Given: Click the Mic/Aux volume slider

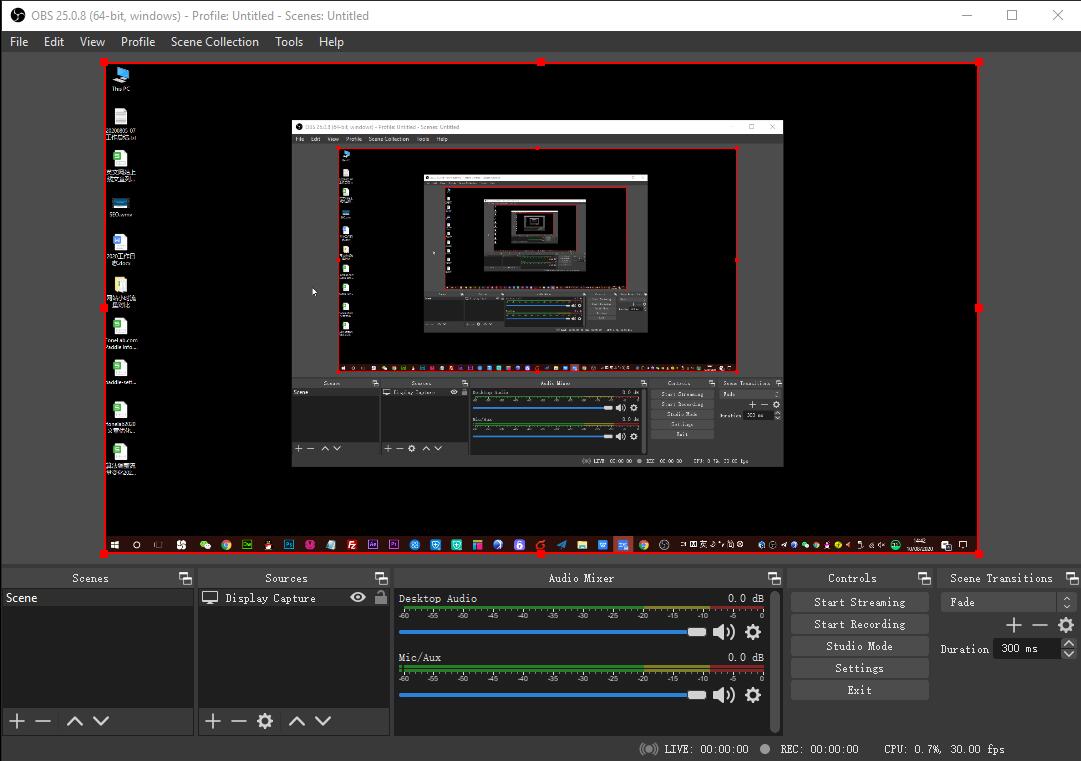Looking at the screenshot, I should [552, 695].
